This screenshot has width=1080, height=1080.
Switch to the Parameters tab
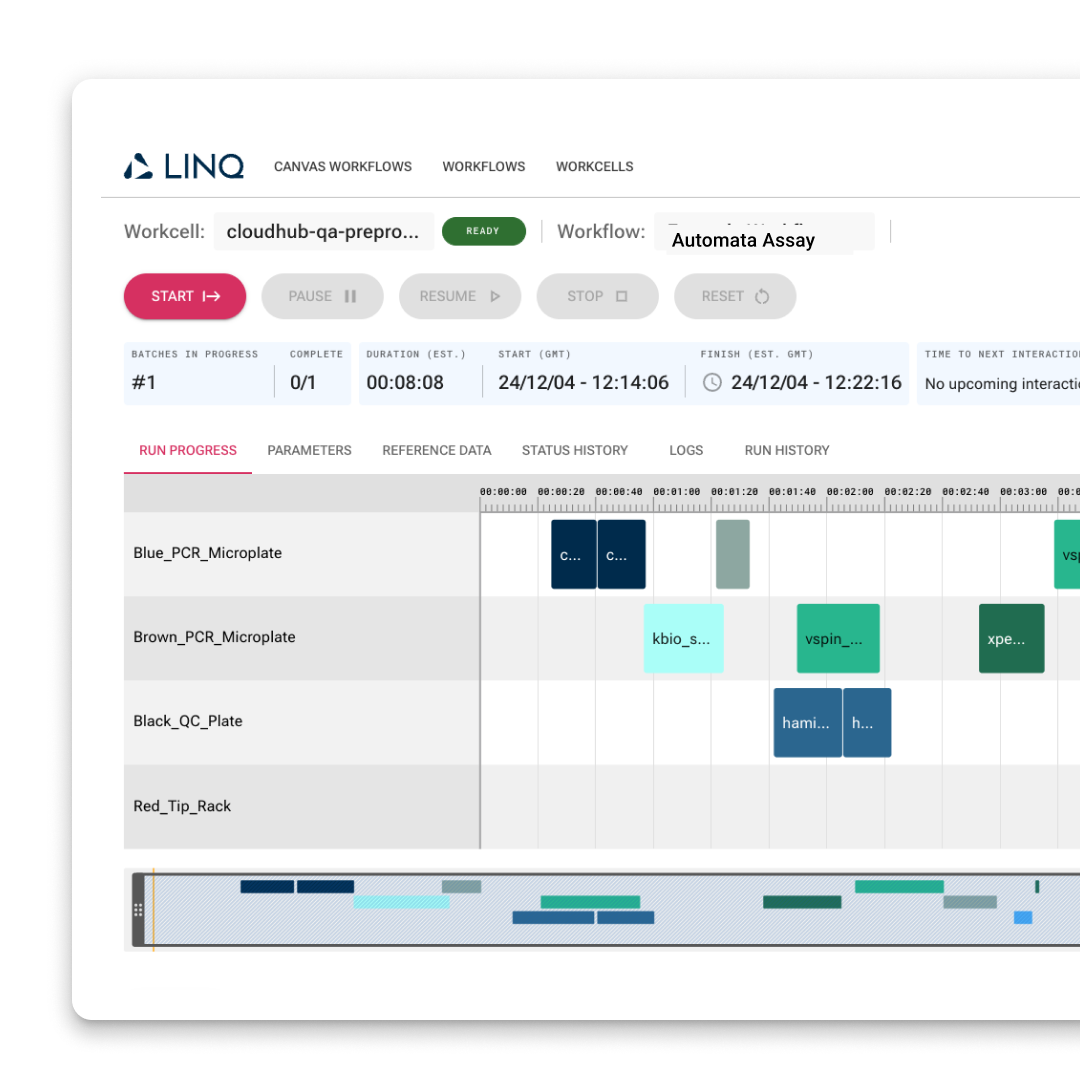[x=309, y=450]
